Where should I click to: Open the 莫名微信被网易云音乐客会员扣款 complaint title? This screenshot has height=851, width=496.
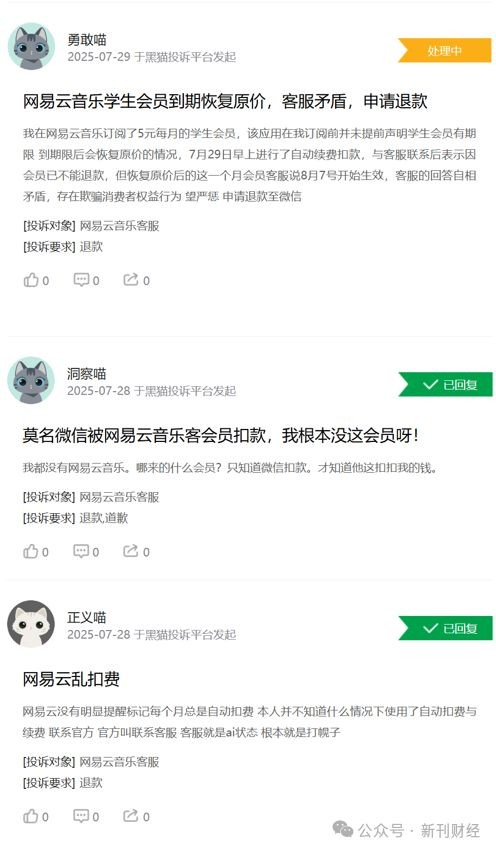(221, 435)
